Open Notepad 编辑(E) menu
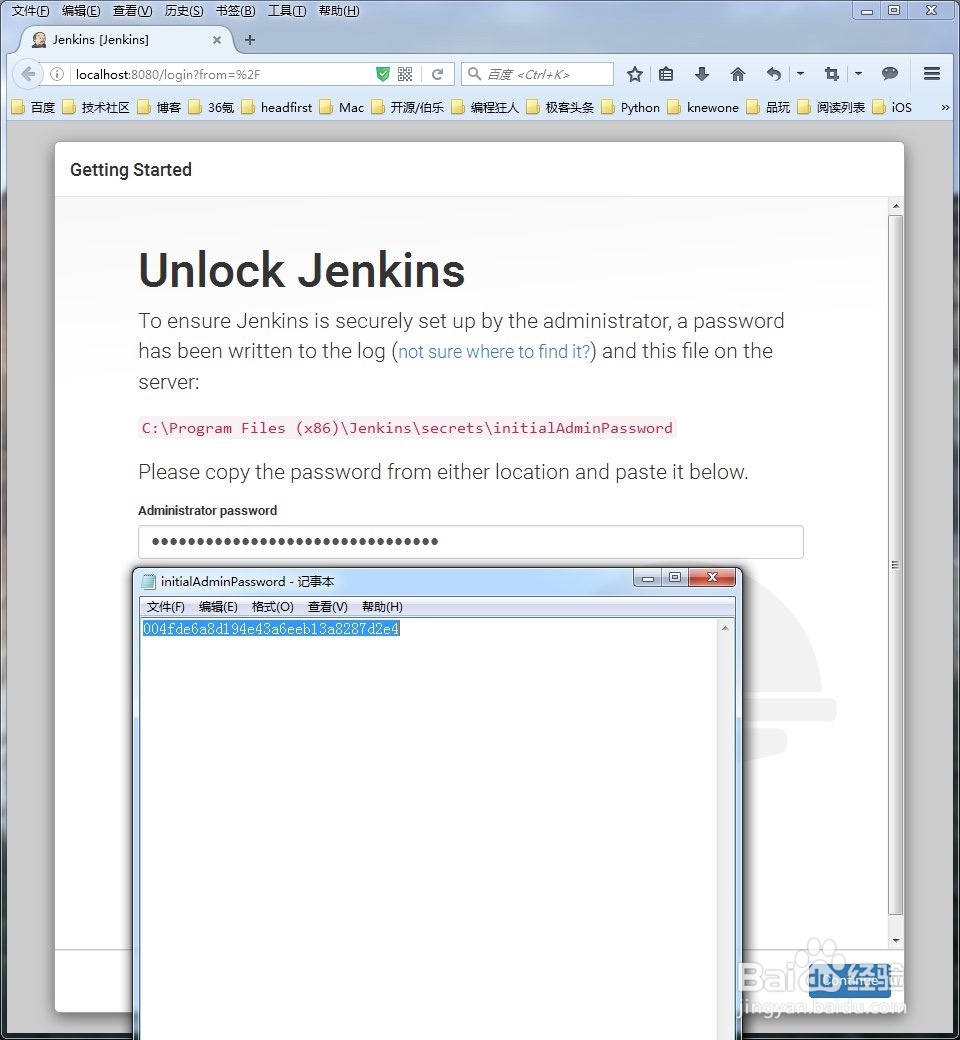The height and width of the screenshot is (1040, 960). [218, 607]
